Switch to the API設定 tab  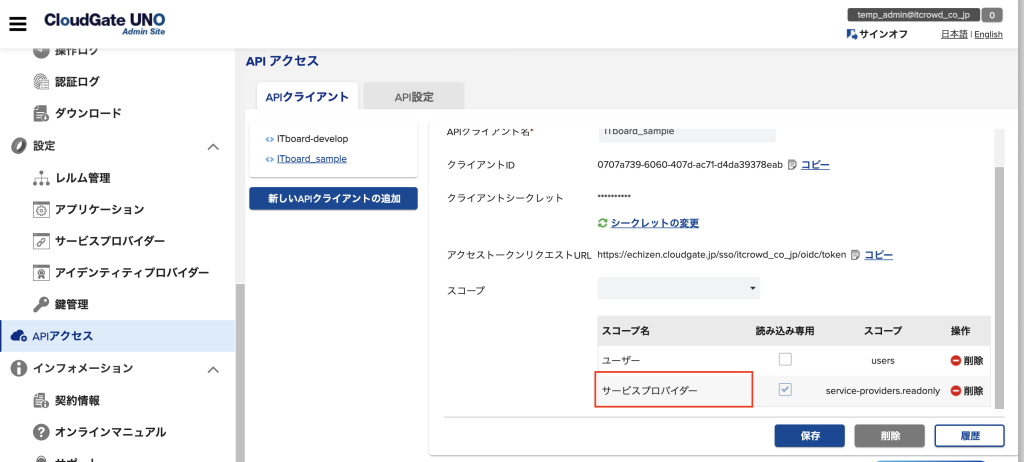click(413, 97)
